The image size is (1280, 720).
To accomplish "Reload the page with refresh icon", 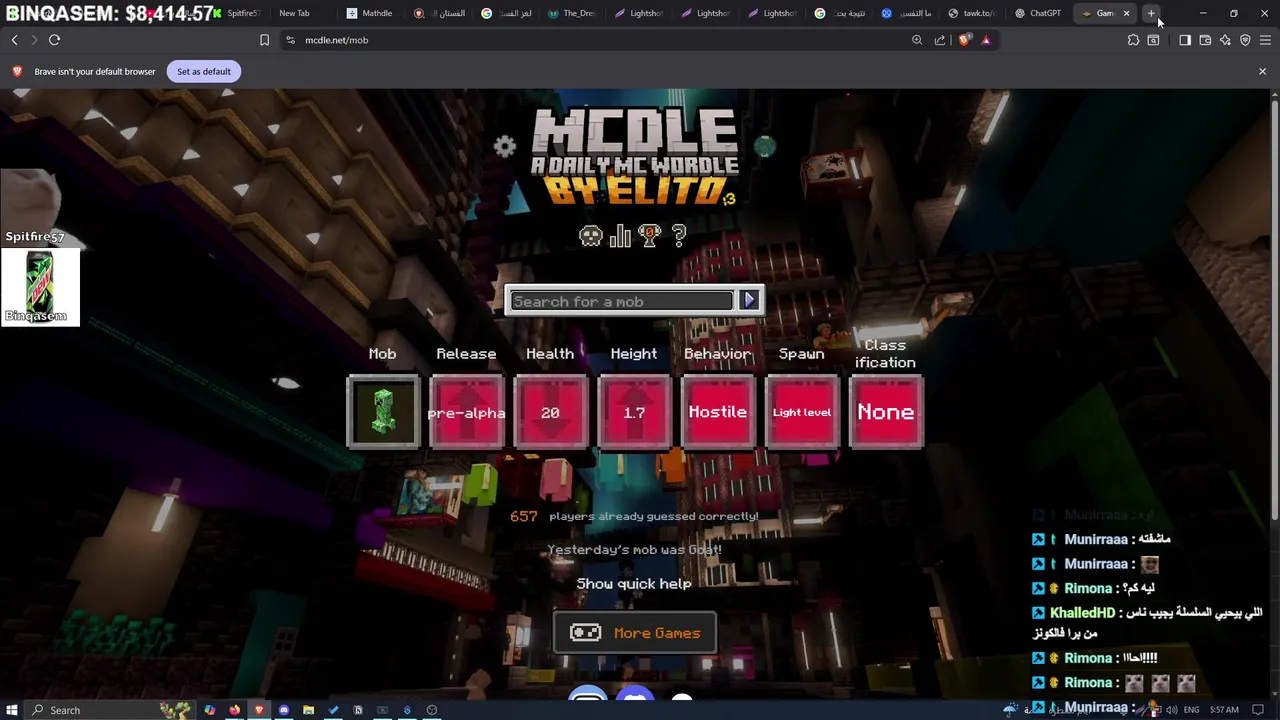I will 54,40.
